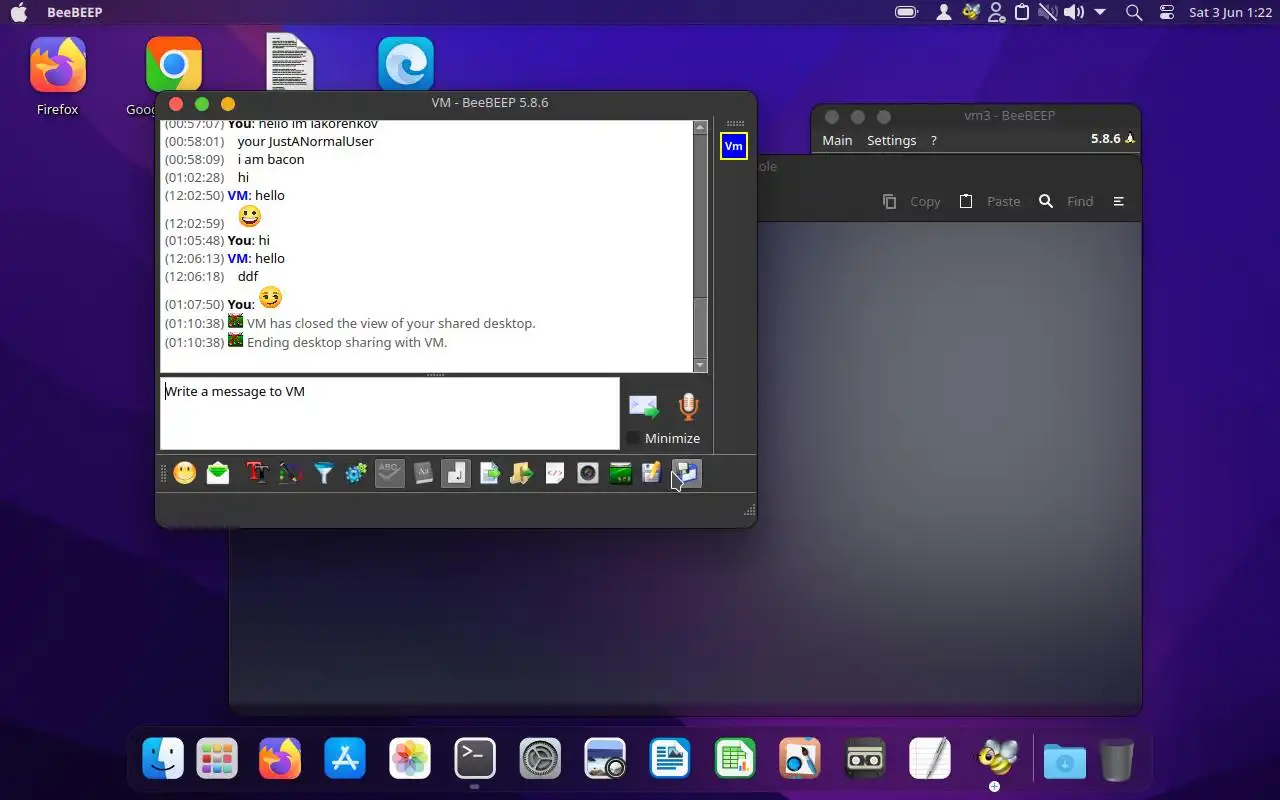Click the speaker volume icon in the menu bar
The width and height of the screenshot is (1280, 800).
pyautogui.click(x=1074, y=12)
